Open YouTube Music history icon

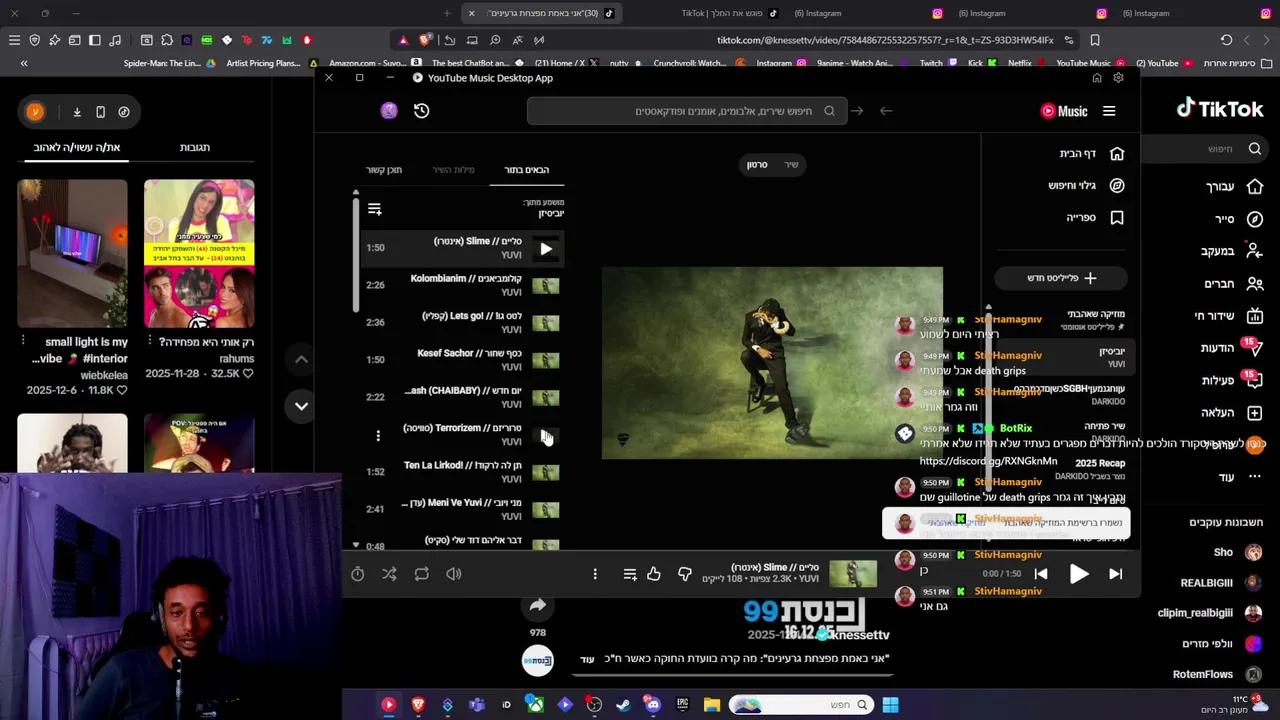tap(422, 111)
